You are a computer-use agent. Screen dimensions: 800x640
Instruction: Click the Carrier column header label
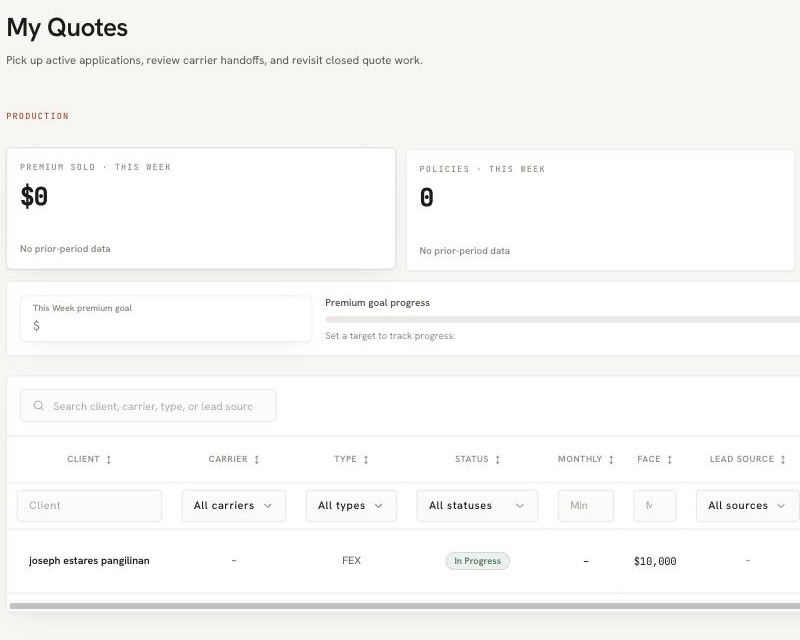click(x=228, y=459)
